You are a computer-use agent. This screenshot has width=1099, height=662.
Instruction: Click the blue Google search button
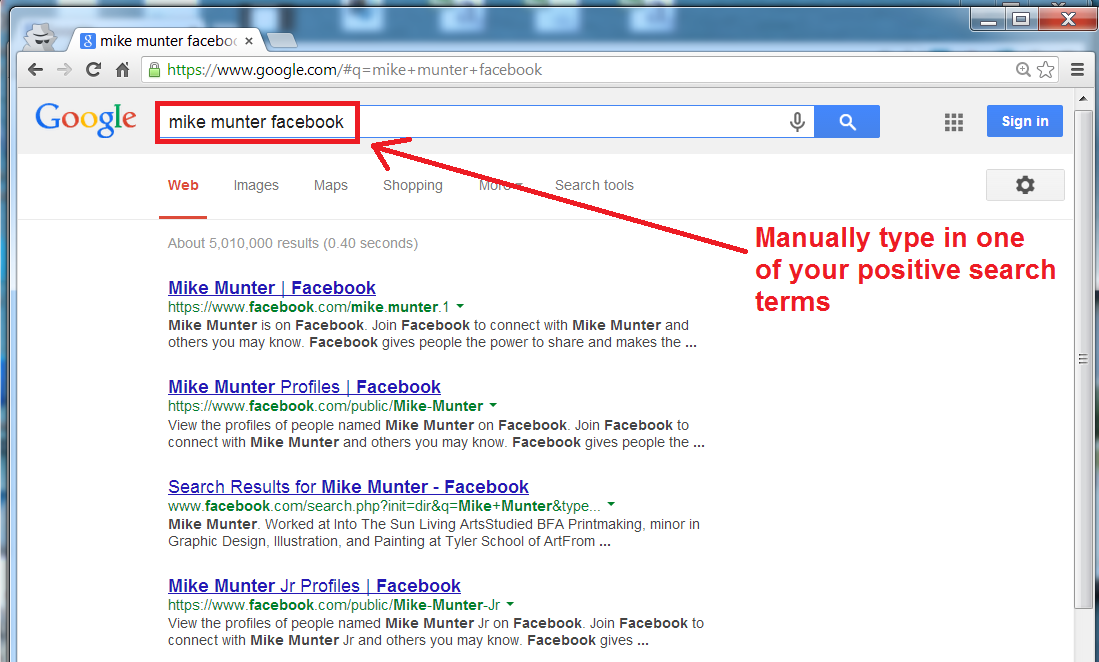(847, 122)
